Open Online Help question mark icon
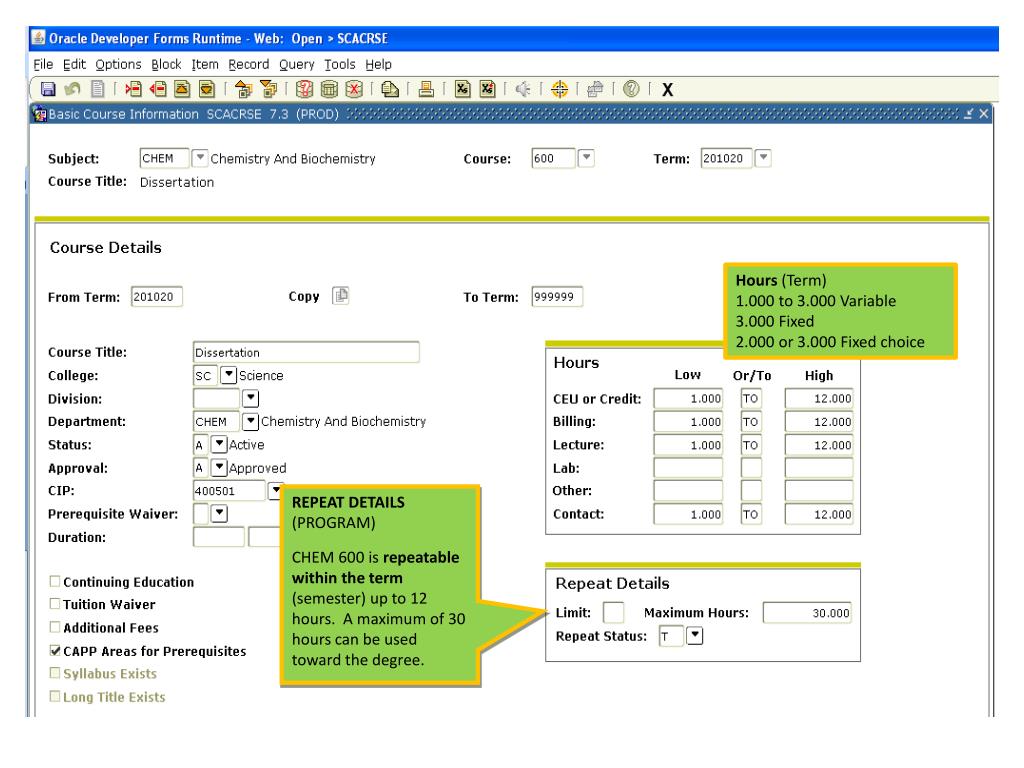 tap(631, 89)
